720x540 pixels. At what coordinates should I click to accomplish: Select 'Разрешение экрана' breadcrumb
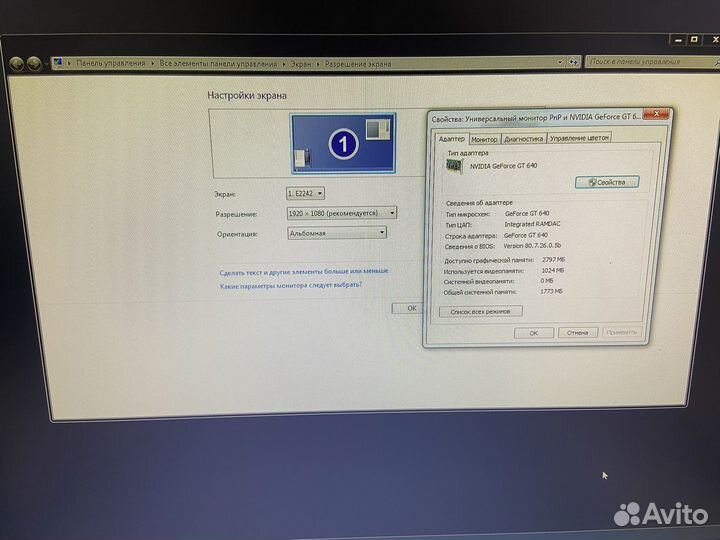[x=358, y=64]
